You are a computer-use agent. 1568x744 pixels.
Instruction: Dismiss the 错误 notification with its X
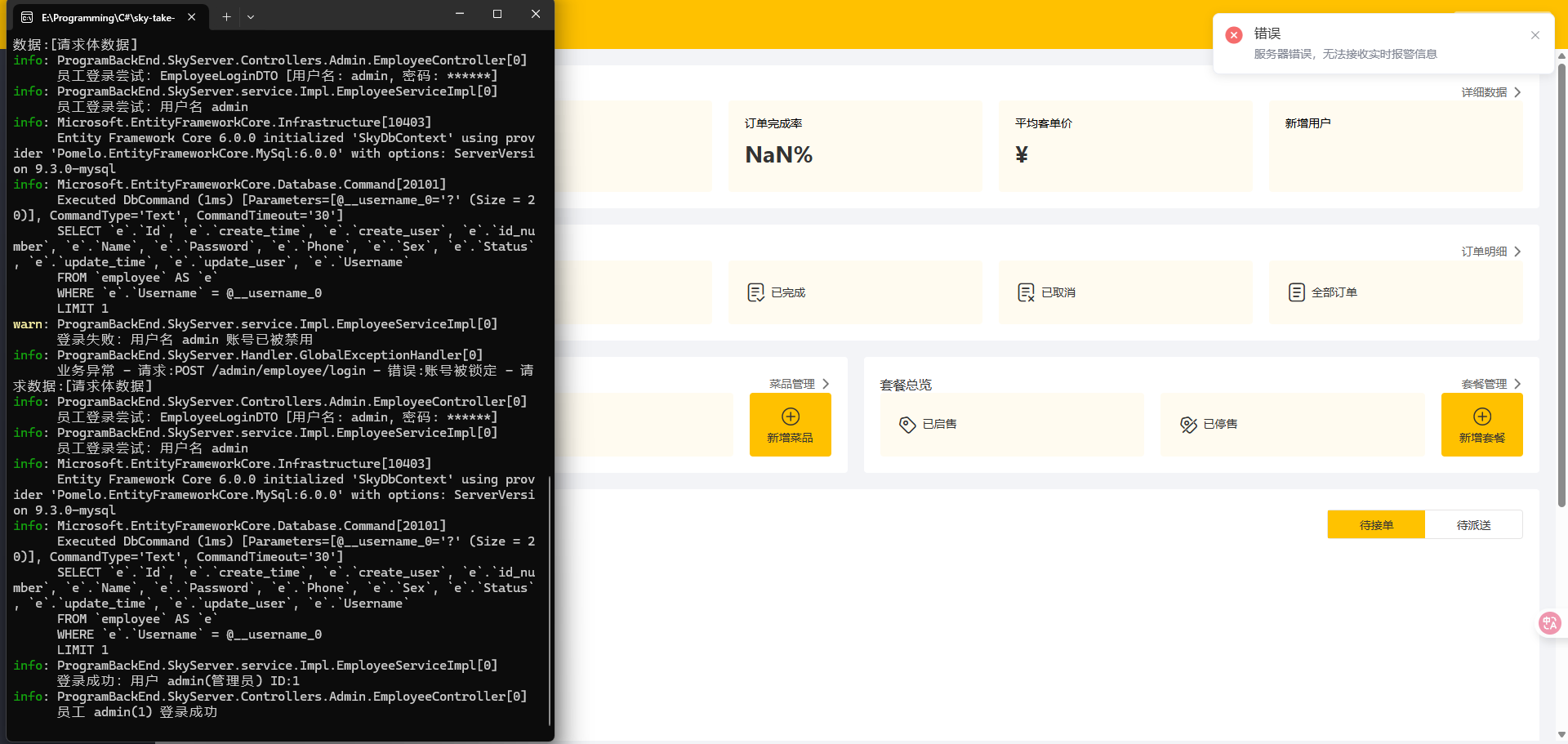(1535, 35)
